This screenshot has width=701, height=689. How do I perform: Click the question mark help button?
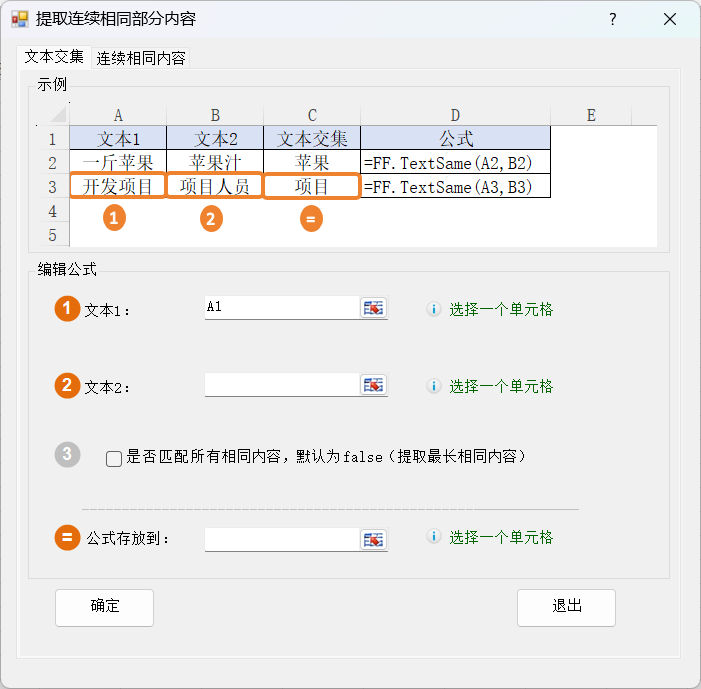coord(613,19)
